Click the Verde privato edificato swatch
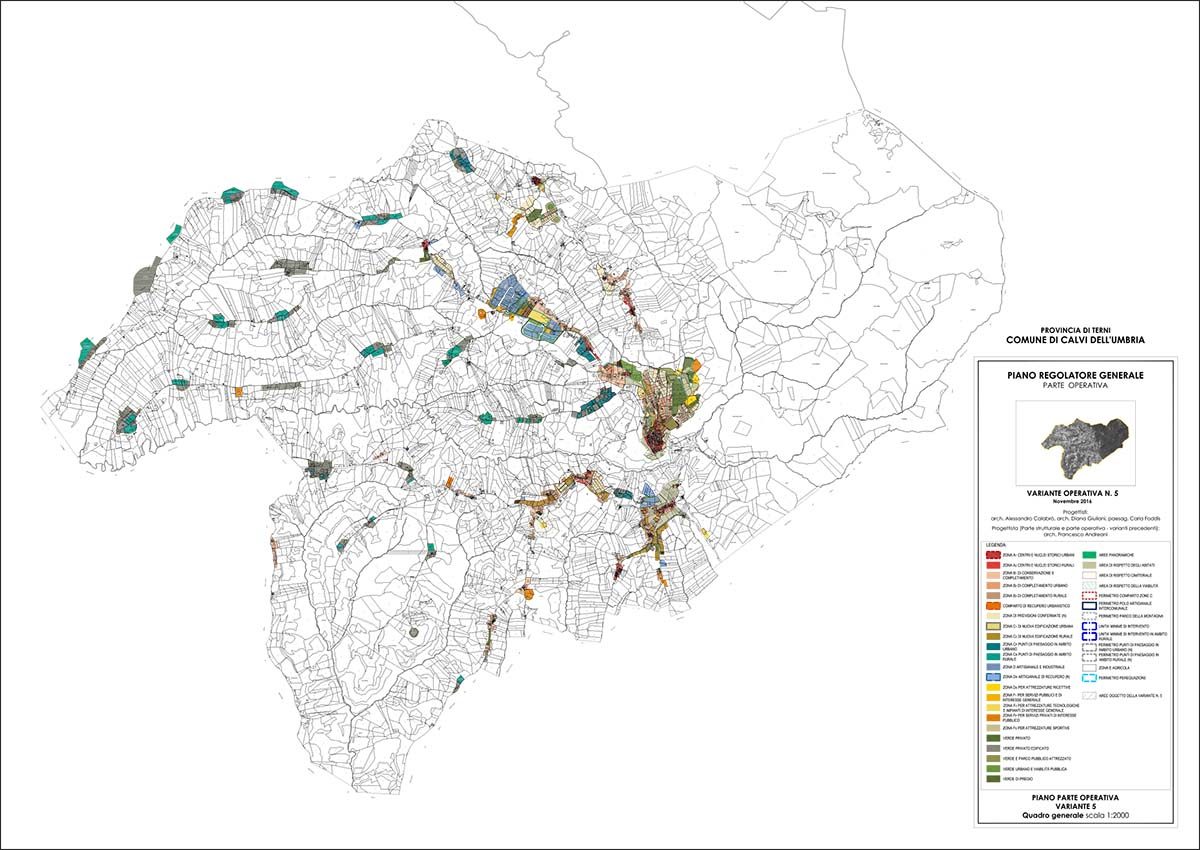The width and height of the screenshot is (1200, 850). (993, 748)
